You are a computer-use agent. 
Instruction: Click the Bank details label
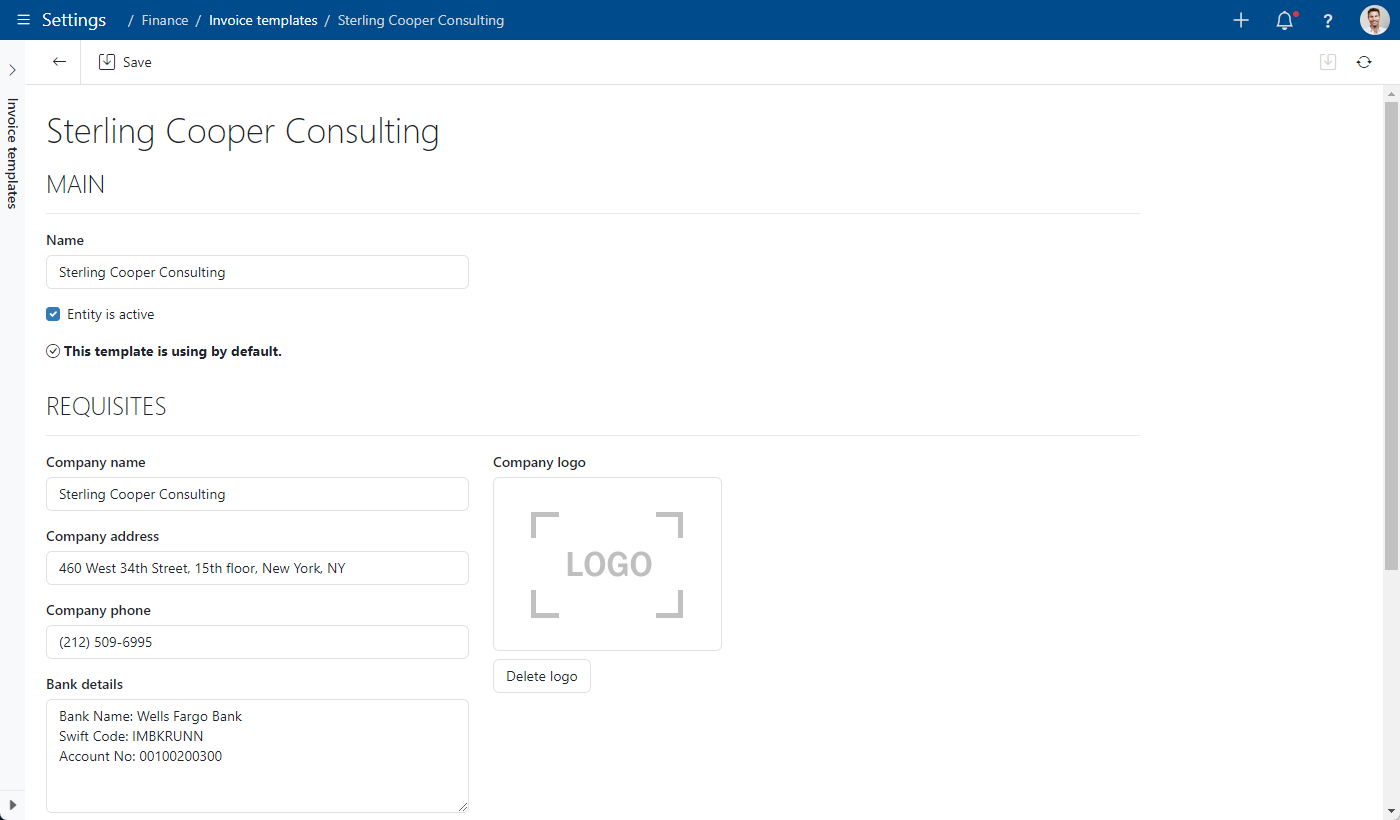[85, 684]
